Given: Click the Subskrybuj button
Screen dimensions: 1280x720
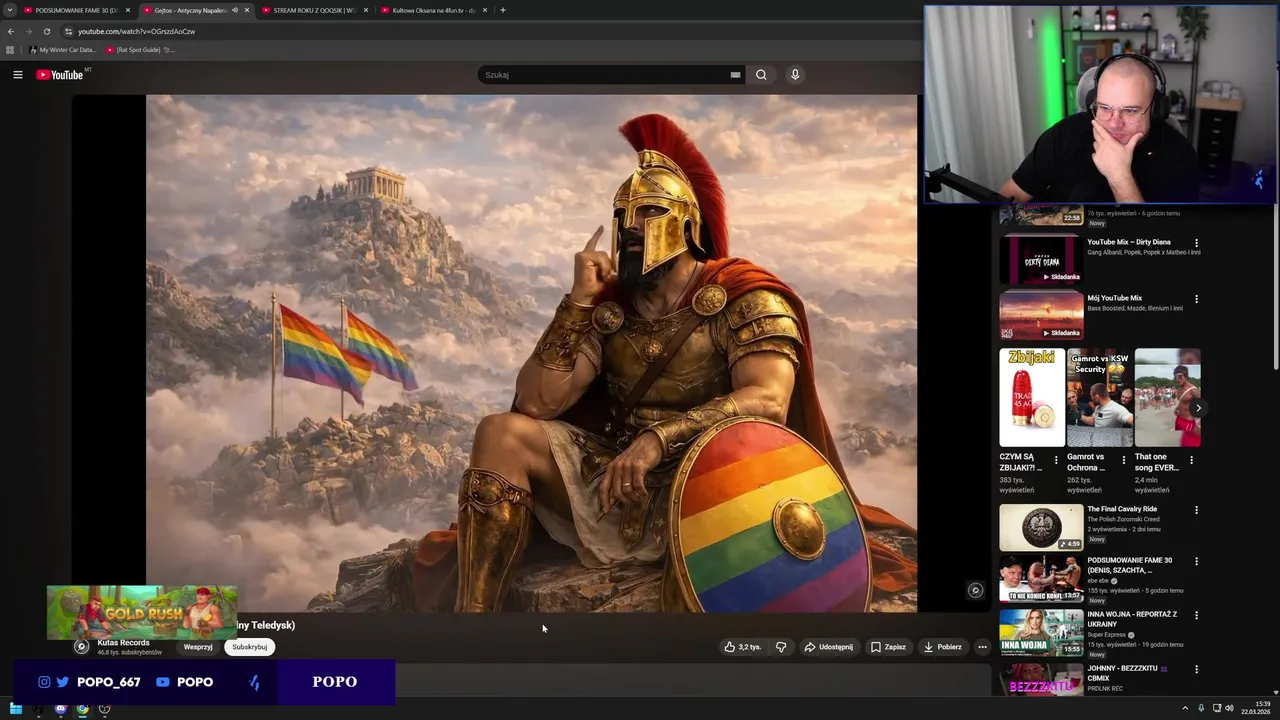Looking at the screenshot, I should click(250, 647).
